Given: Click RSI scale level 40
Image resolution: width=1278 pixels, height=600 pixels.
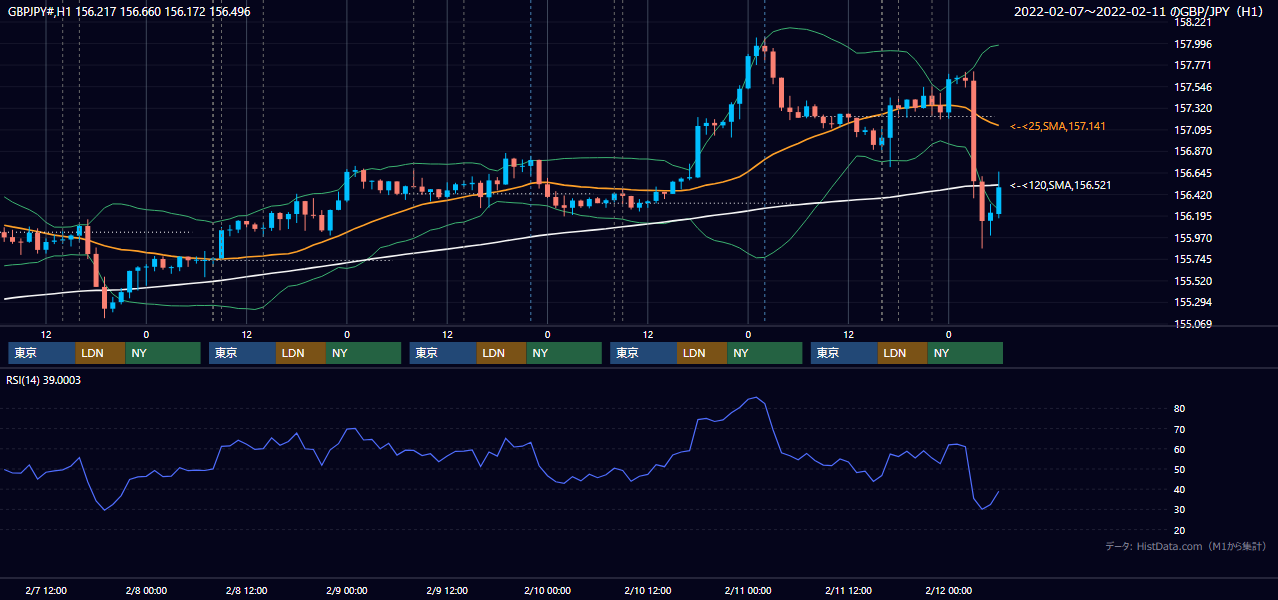Looking at the screenshot, I should coord(1180,490).
